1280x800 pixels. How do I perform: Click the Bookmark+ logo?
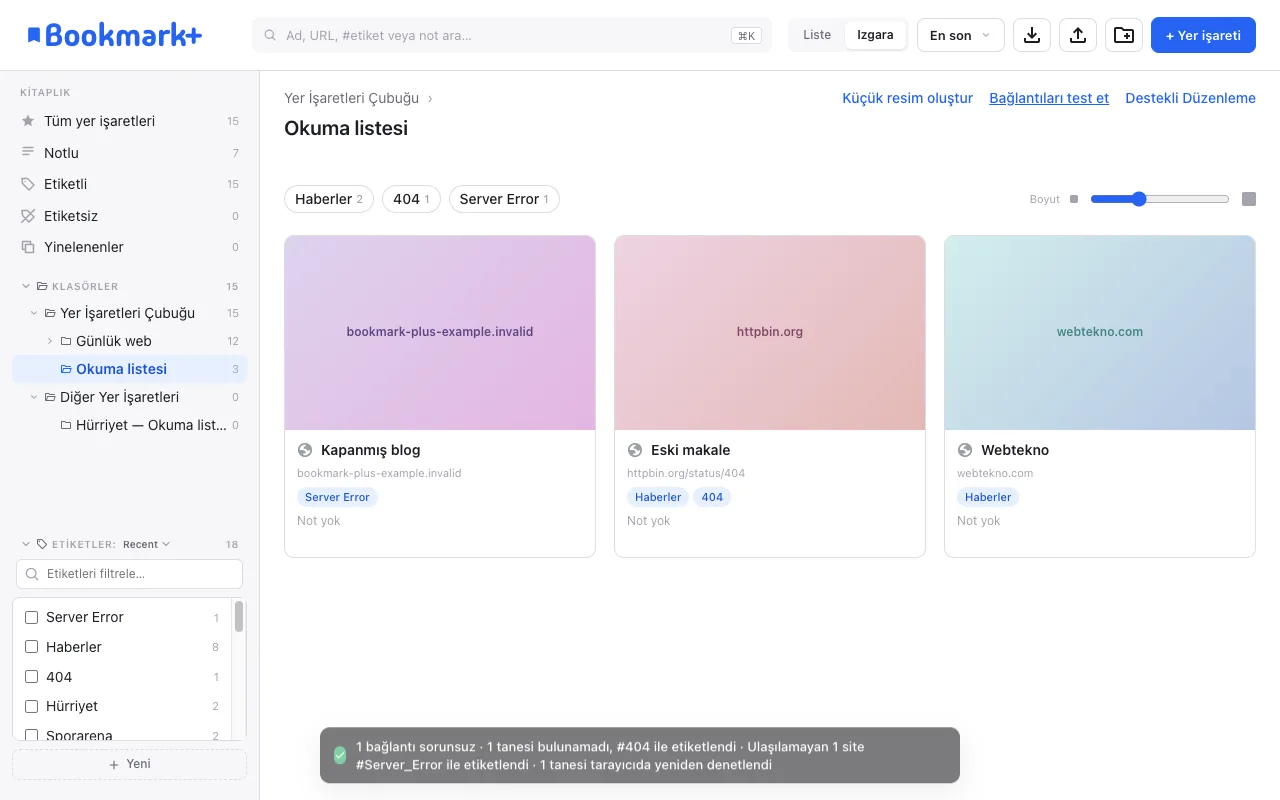click(114, 35)
